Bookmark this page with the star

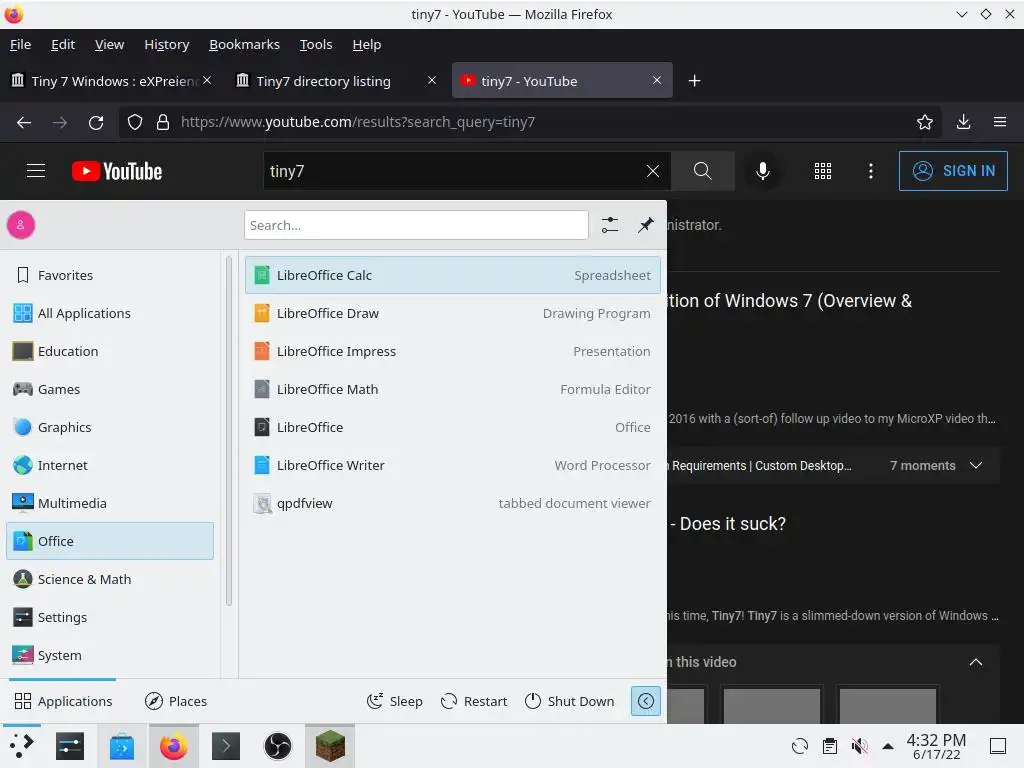(x=925, y=122)
